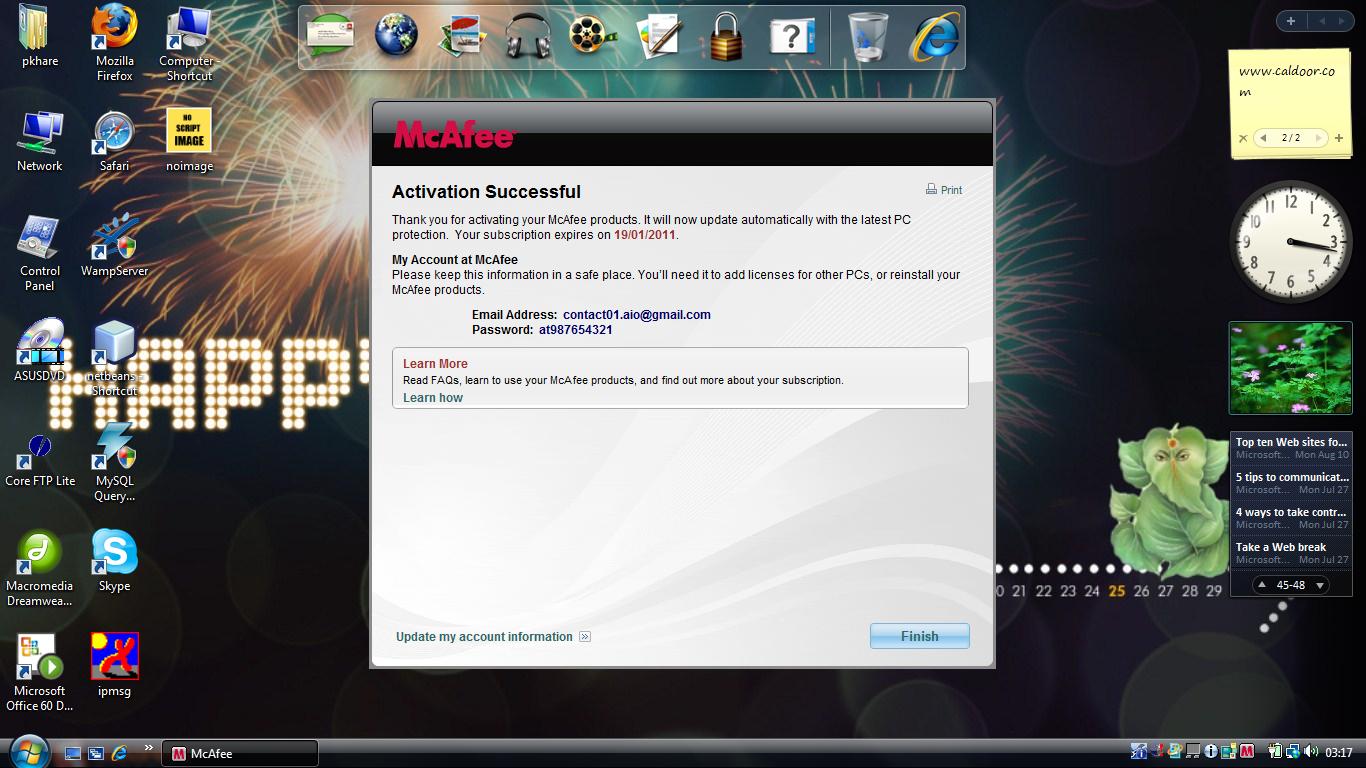Open Core FTP Lite desktop icon
The height and width of the screenshot is (768, 1366).
pos(40,460)
